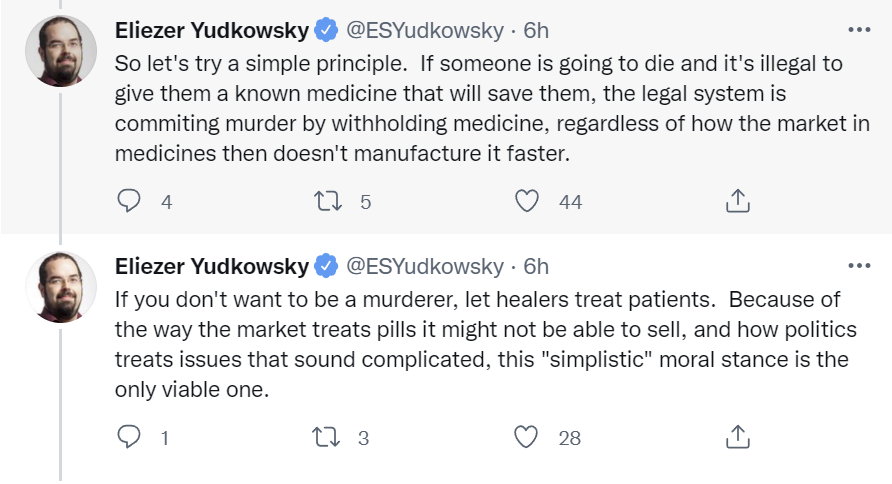This screenshot has width=892, height=484.
Task: Open more options on the "murderer" tweet
Action: pyautogui.click(x=858, y=266)
